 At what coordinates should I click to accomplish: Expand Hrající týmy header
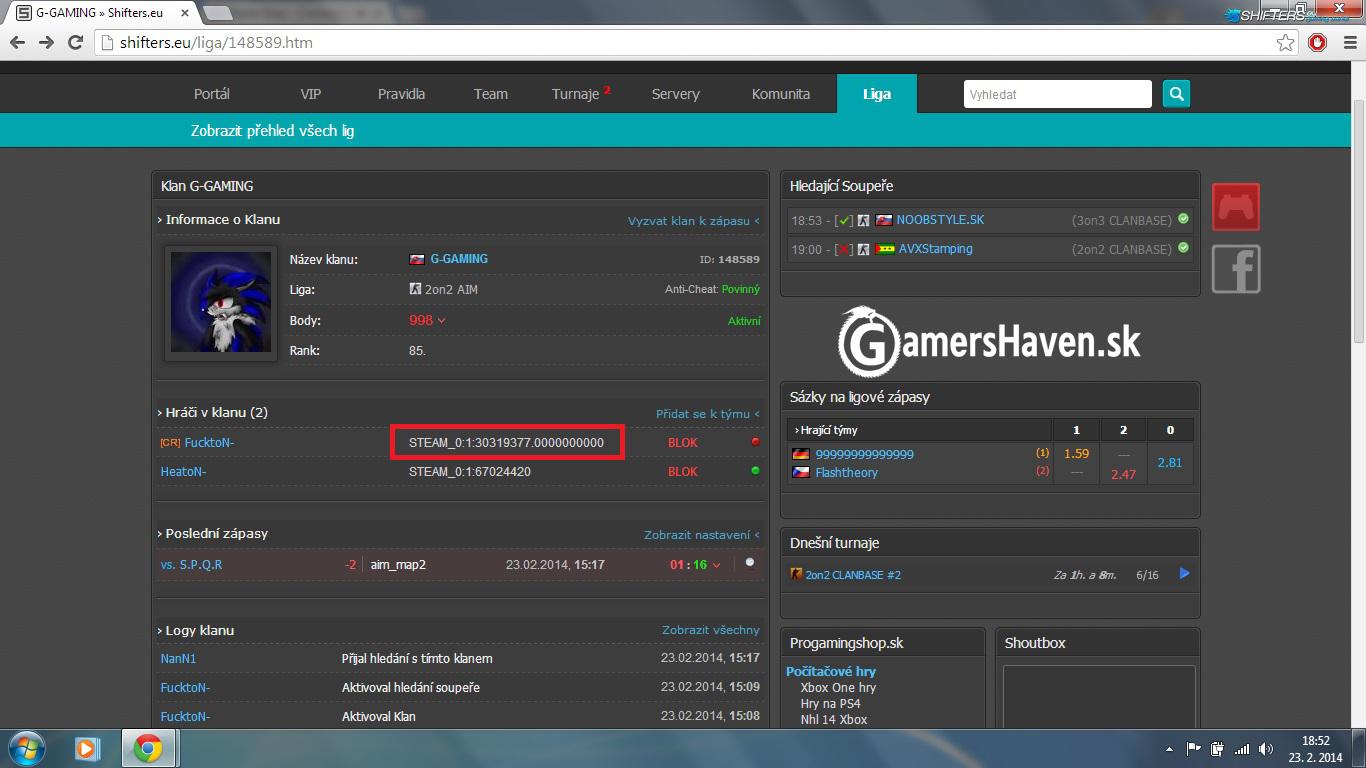826,430
